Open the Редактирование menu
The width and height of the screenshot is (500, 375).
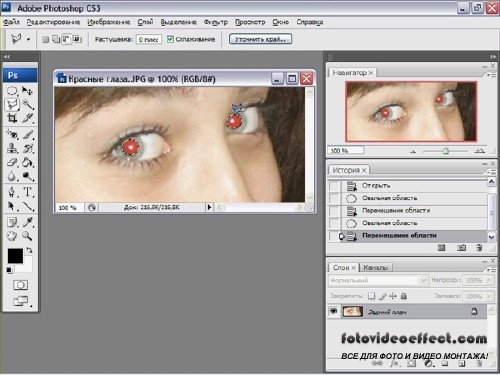tap(53, 22)
